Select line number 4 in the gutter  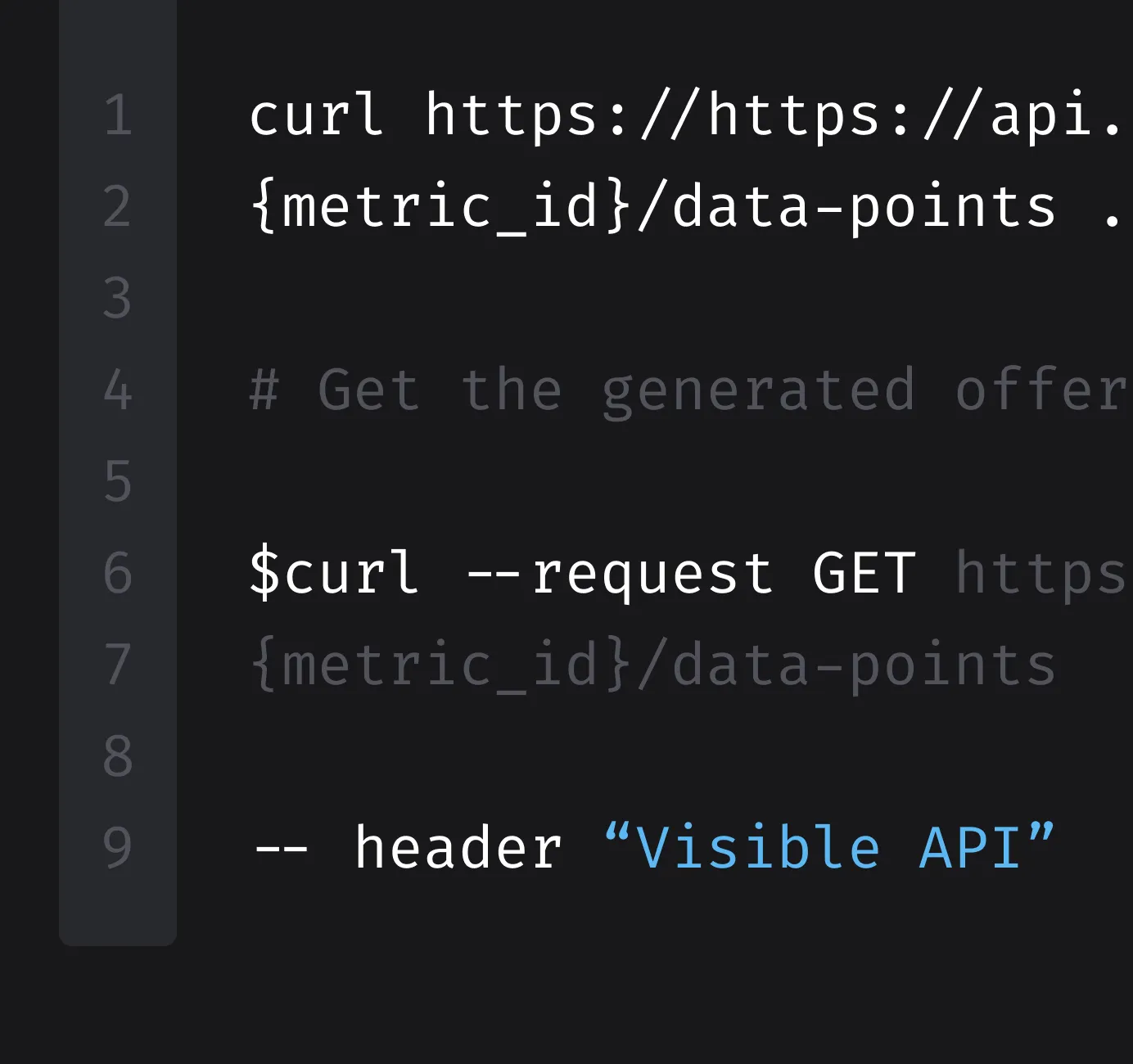118,390
